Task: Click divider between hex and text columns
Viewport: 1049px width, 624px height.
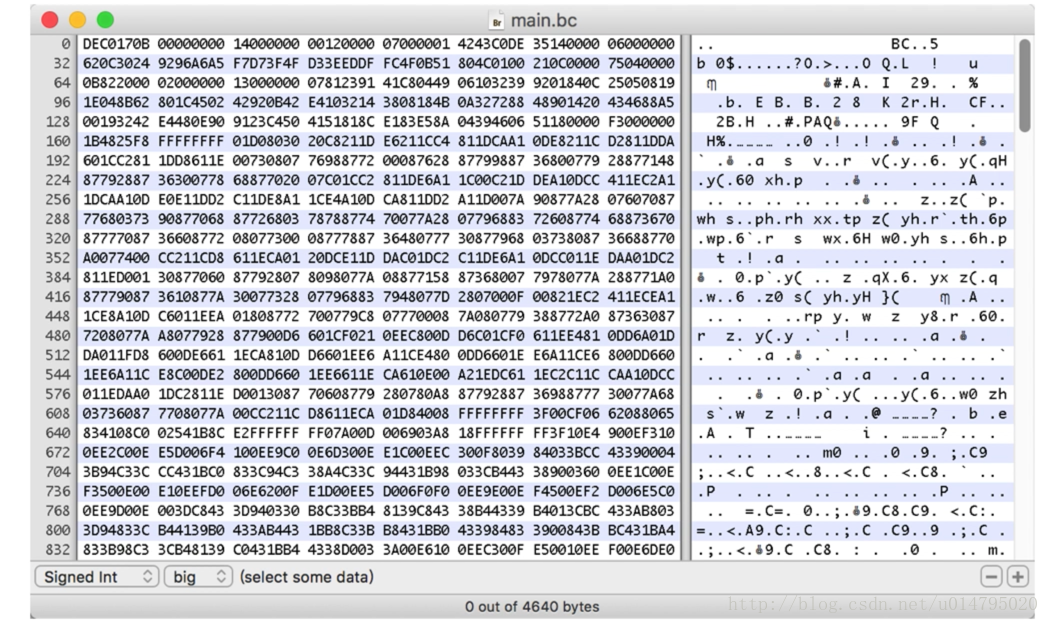Action: tap(685, 300)
